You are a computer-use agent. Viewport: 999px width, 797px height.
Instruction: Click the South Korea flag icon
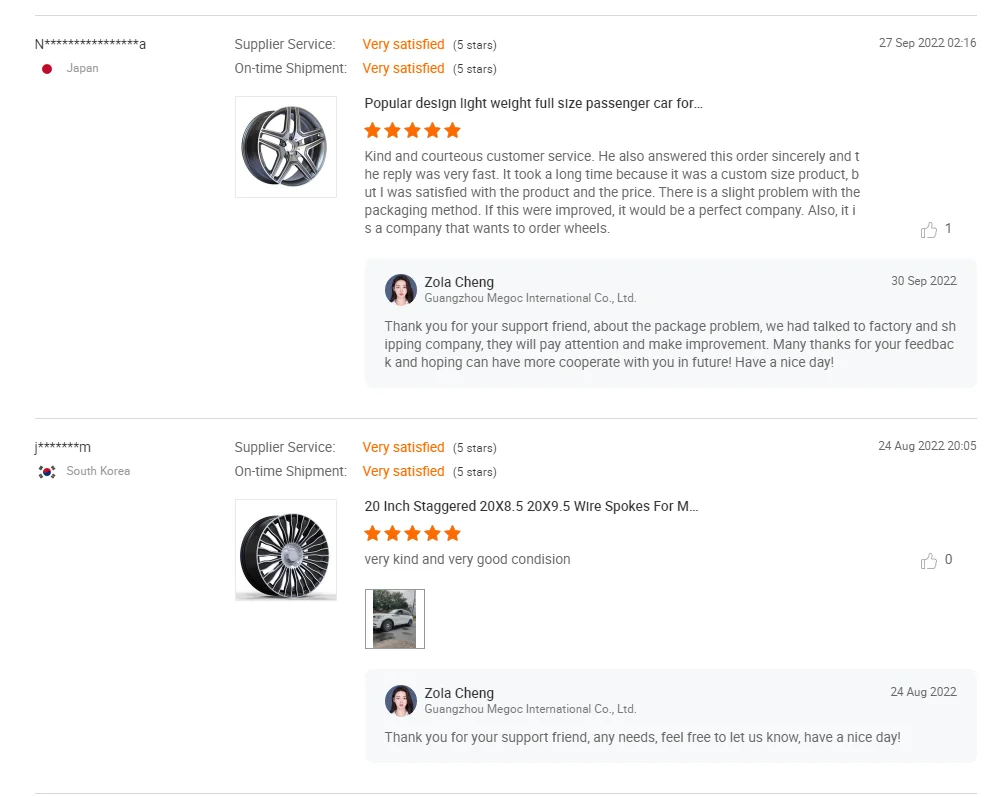47,472
